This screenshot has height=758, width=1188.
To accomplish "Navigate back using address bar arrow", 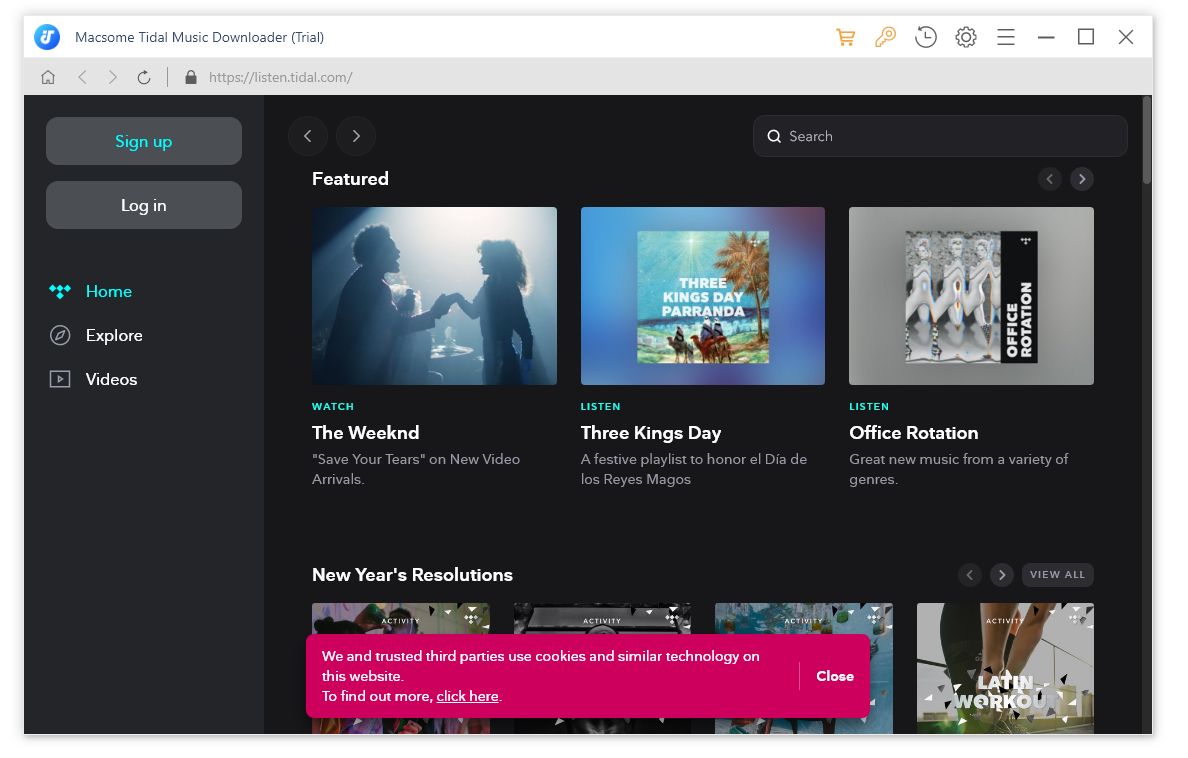I will point(82,77).
